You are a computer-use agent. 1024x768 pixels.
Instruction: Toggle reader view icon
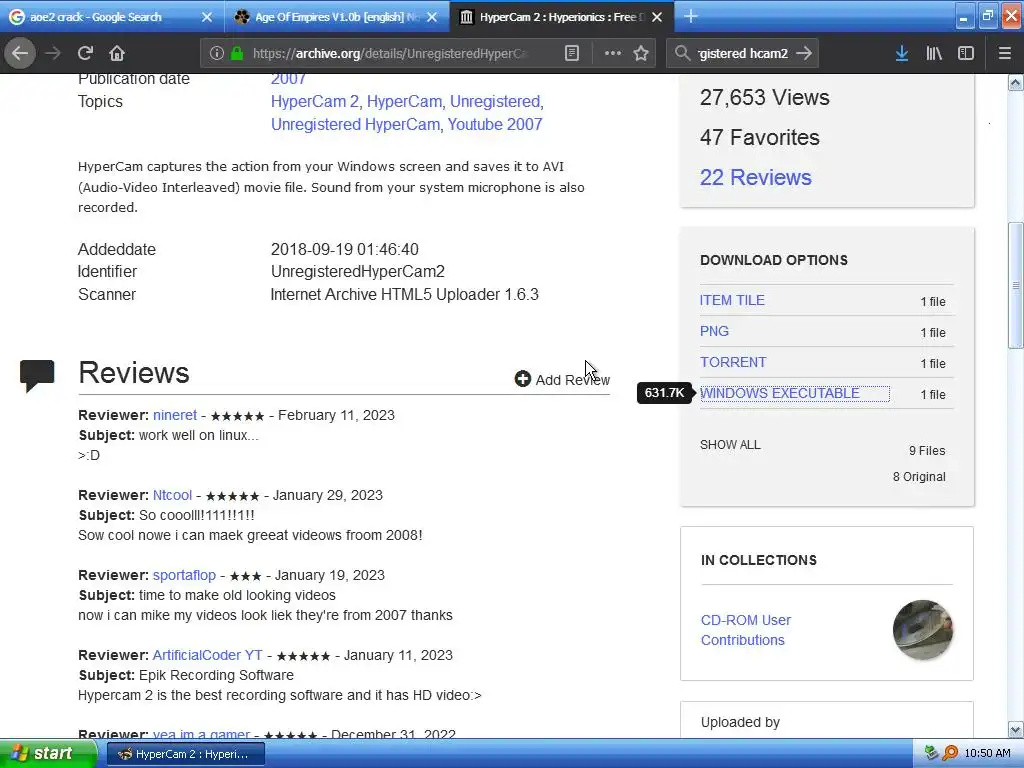[571, 54]
